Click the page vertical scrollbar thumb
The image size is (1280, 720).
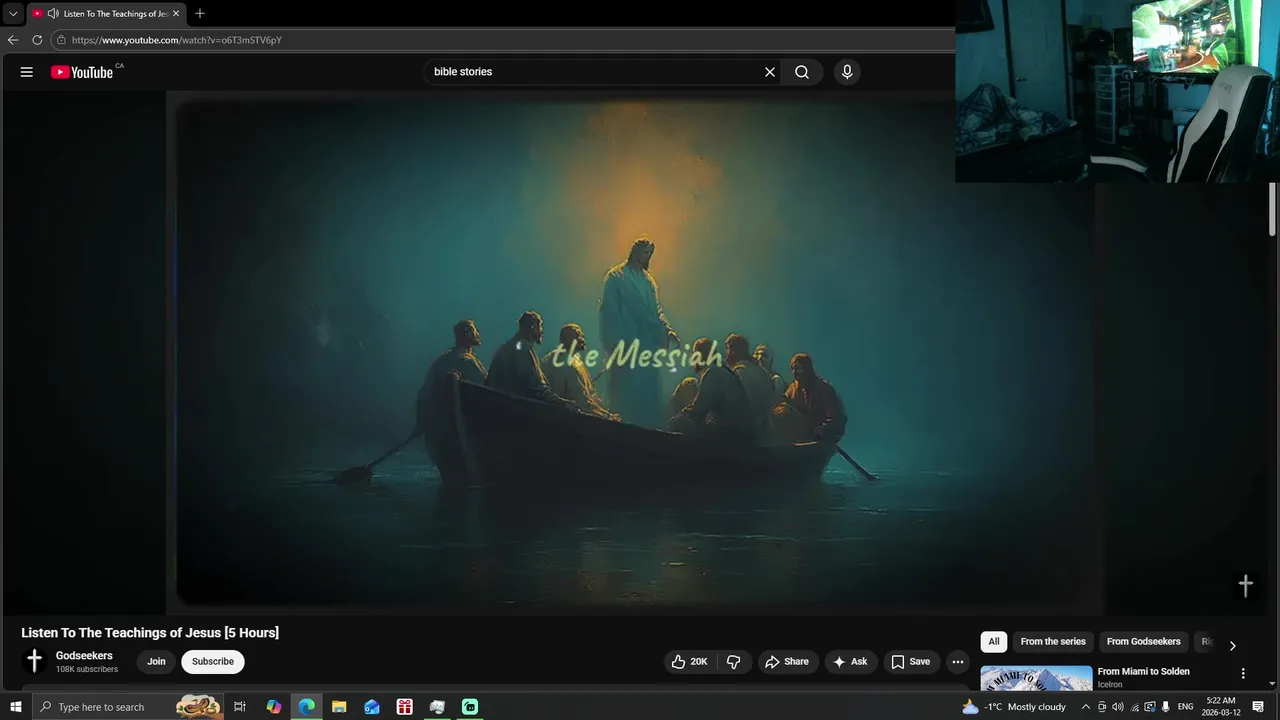[1273, 209]
